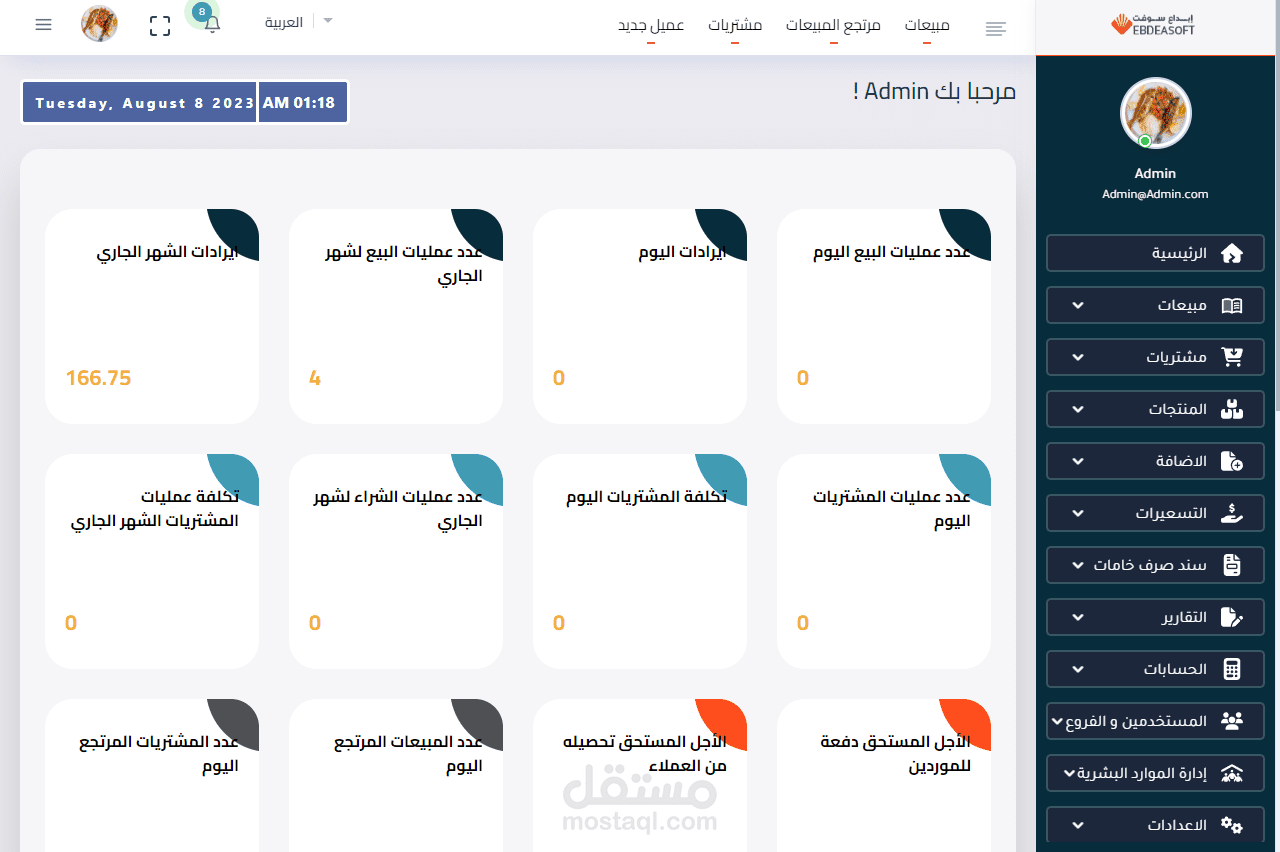Select the الرئيسية sidebar label

click(1179, 254)
